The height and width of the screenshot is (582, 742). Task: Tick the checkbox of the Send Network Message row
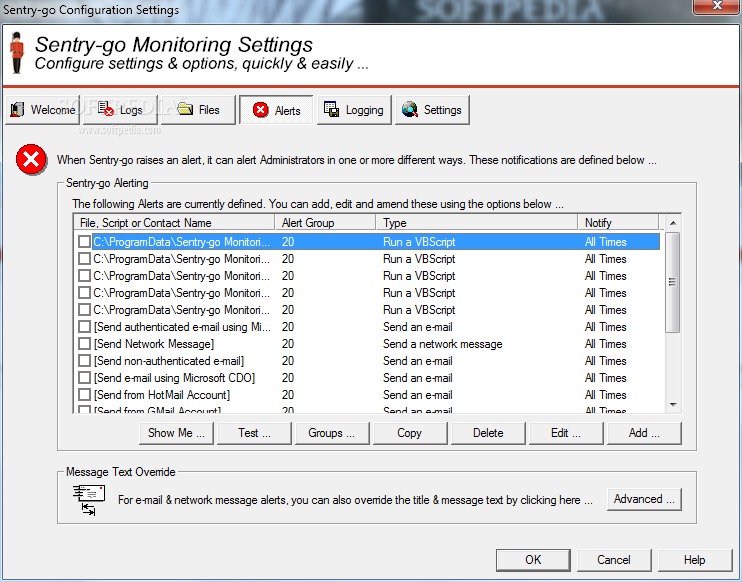click(84, 344)
